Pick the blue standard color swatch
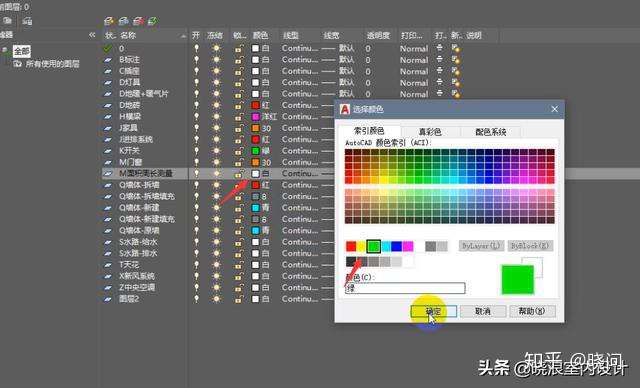 396,246
